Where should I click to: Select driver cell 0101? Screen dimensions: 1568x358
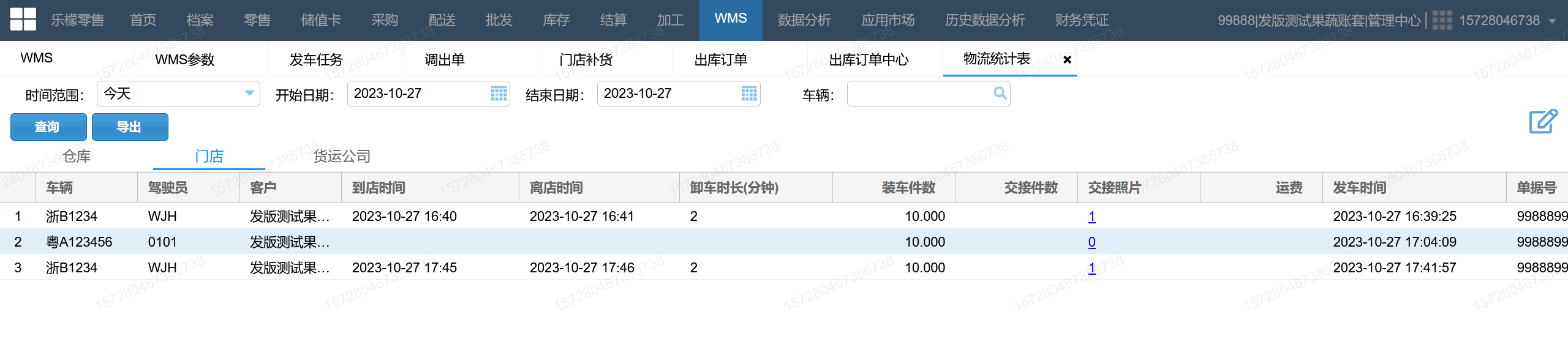click(162, 242)
